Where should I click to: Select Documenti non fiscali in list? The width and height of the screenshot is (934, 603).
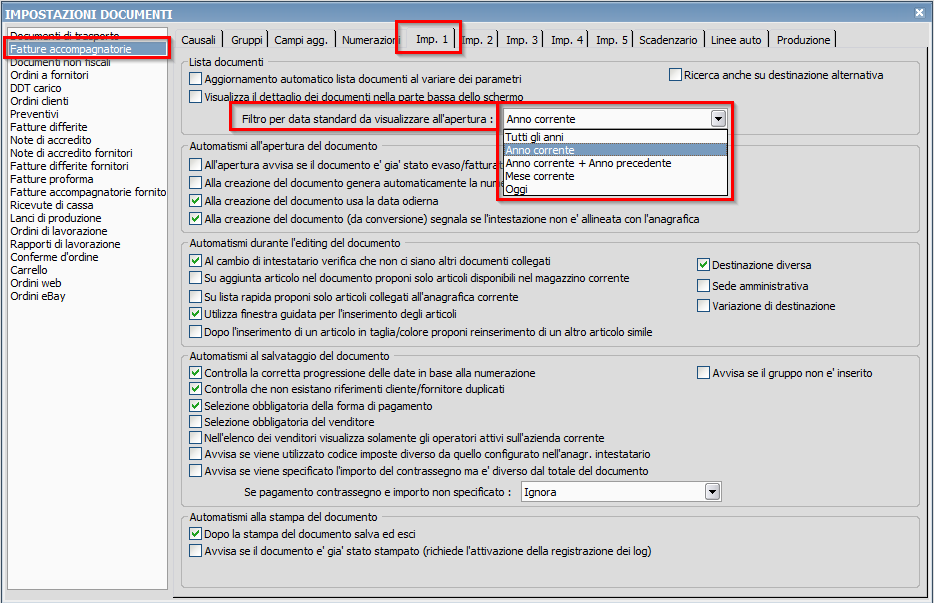tap(88, 62)
